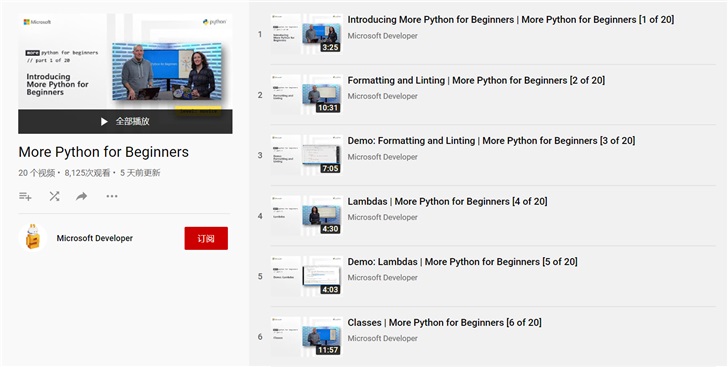Image resolution: width=728 pixels, height=367 pixels.
Task: Click the share arrow icon
Action: pyautogui.click(x=82, y=197)
